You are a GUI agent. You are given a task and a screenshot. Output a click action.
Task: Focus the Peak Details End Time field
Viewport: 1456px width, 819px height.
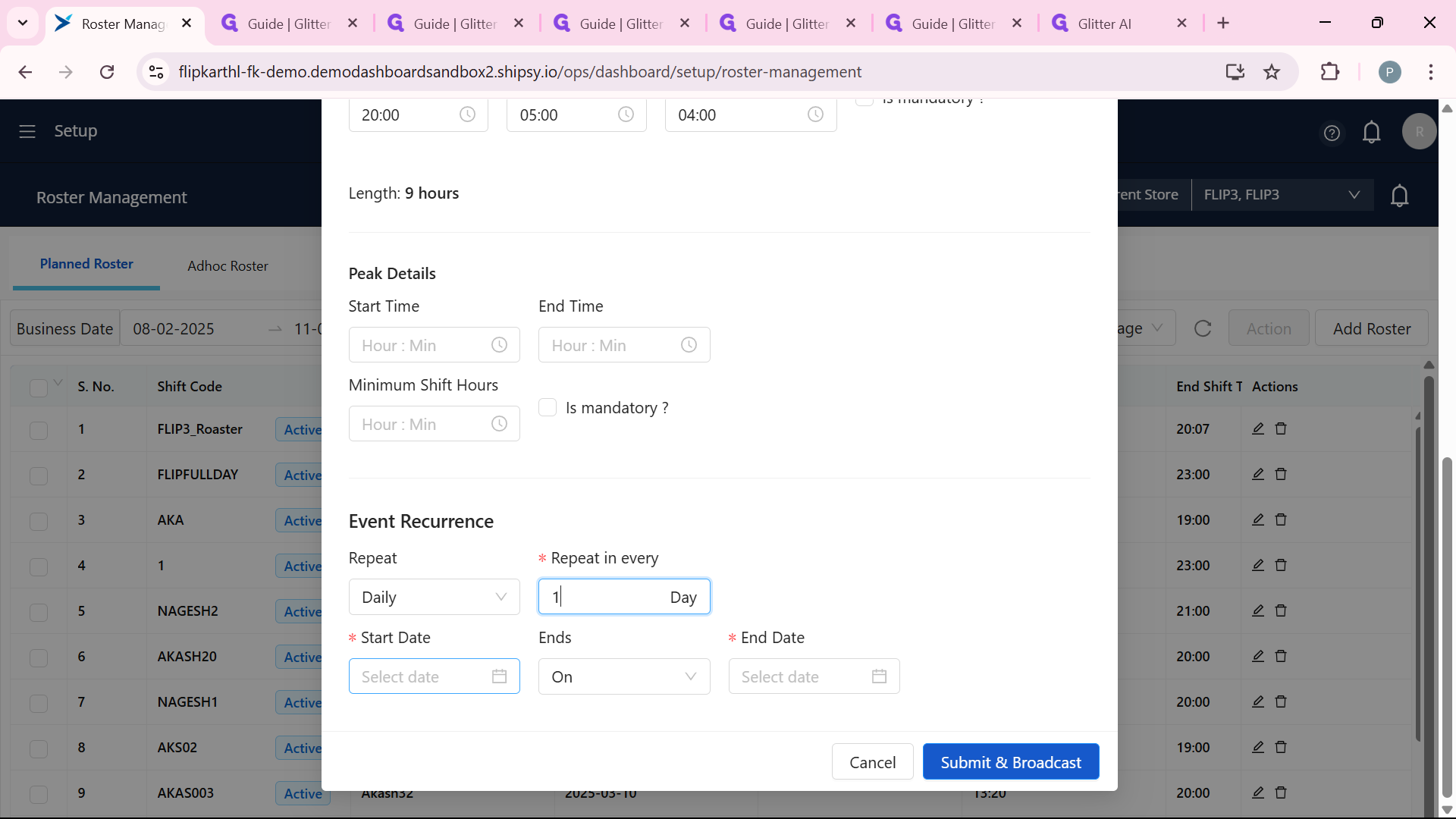(624, 345)
